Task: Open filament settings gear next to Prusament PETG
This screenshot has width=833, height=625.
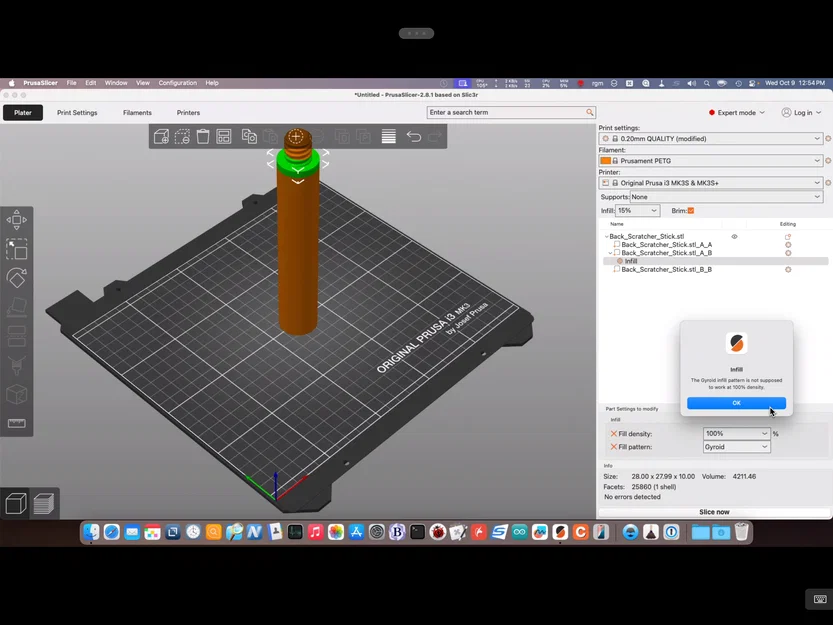Action: [828, 161]
